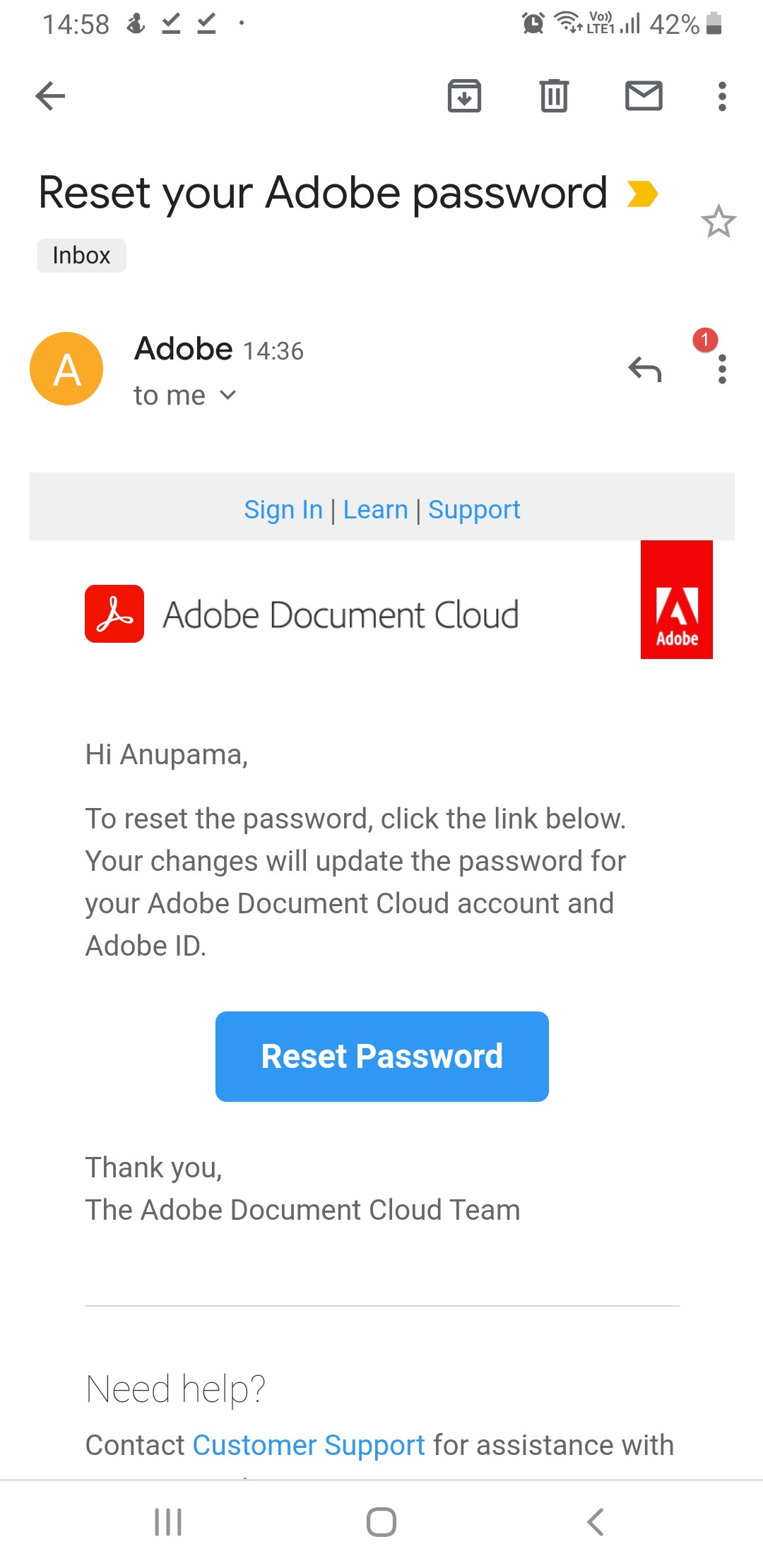Mark email as unread with the envelope icon

tap(644, 96)
